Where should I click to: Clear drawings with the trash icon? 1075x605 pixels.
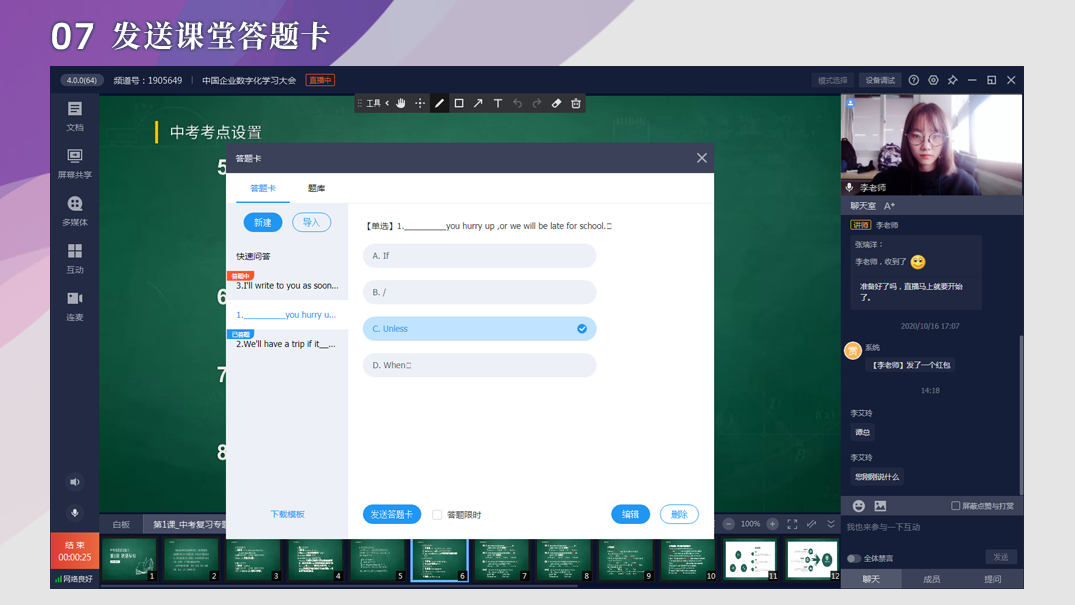point(576,103)
